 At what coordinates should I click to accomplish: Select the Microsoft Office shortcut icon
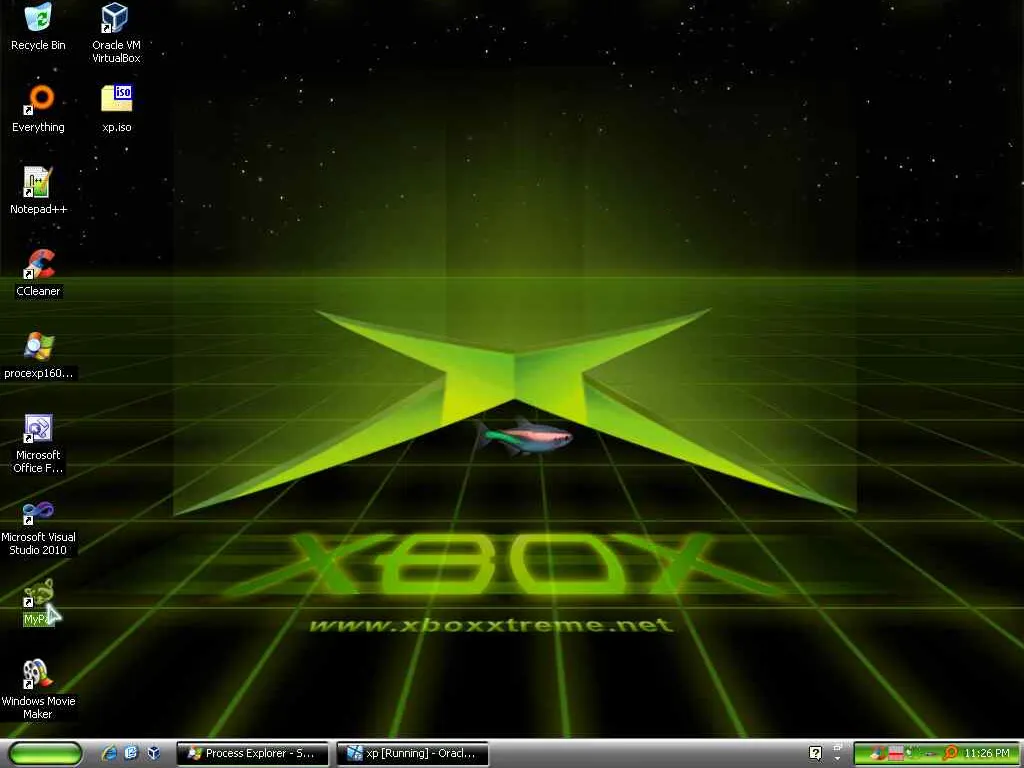click(38, 443)
